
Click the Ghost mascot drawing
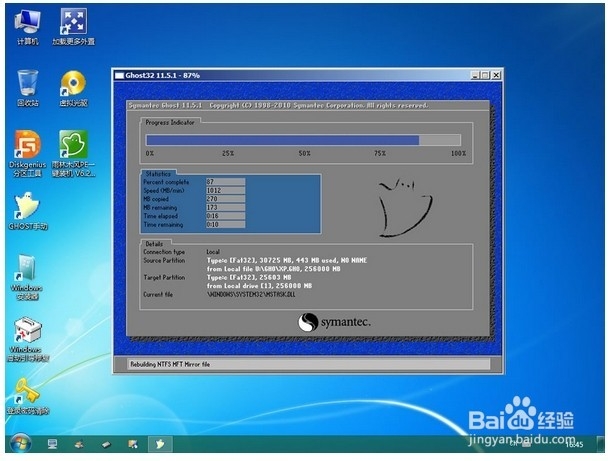tap(405, 208)
